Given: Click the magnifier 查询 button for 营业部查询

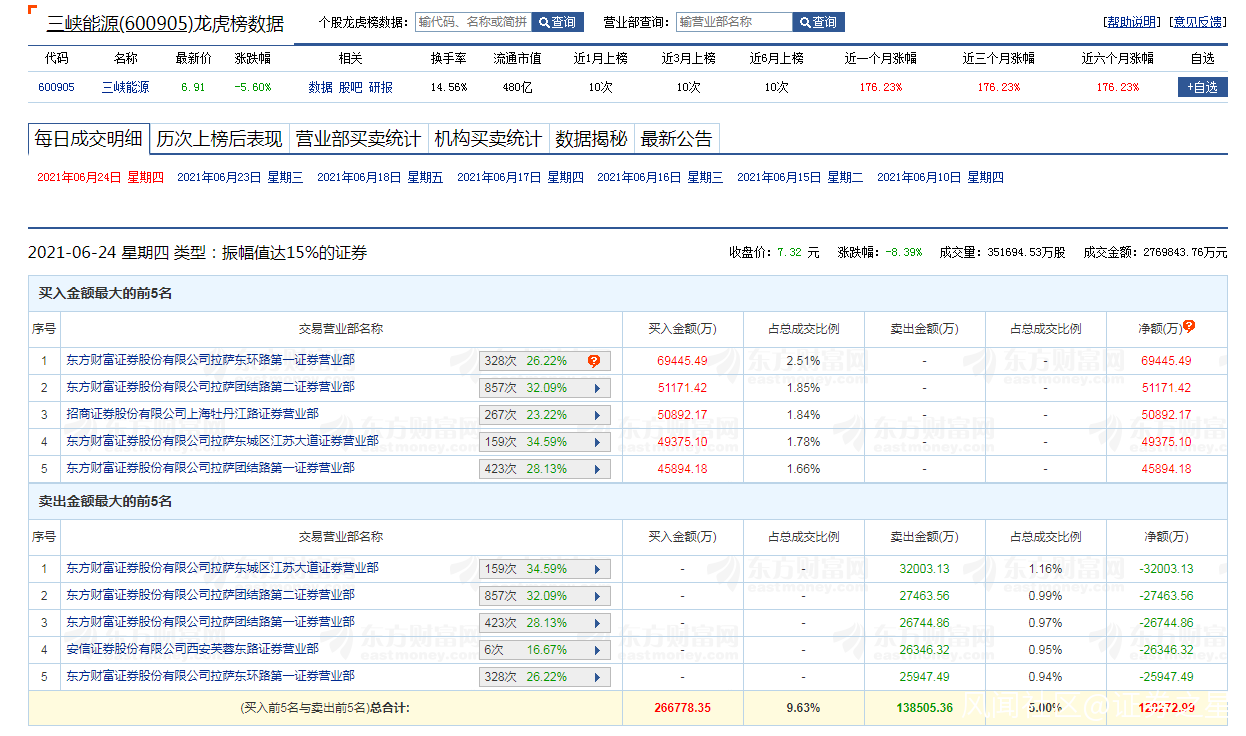Looking at the screenshot, I should [818, 22].
